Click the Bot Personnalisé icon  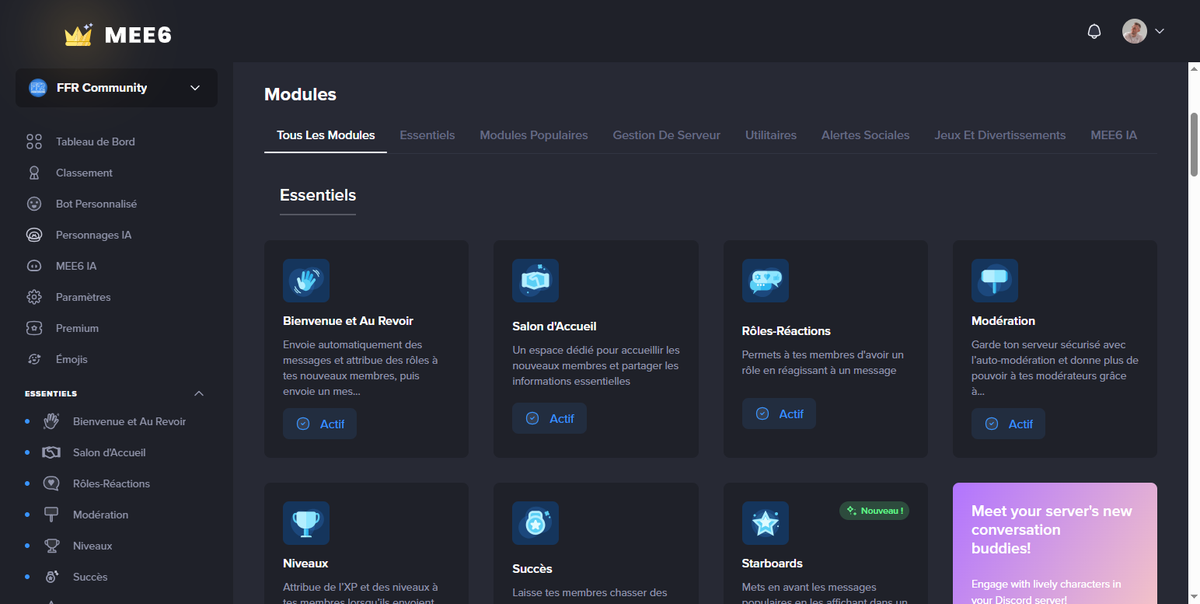click(34, 204)
